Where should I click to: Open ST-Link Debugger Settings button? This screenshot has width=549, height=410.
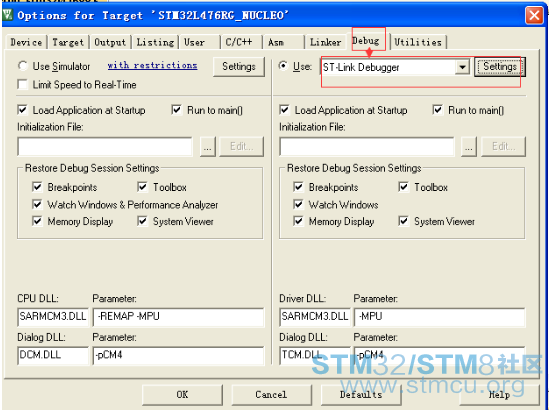[x=500, y=67]
